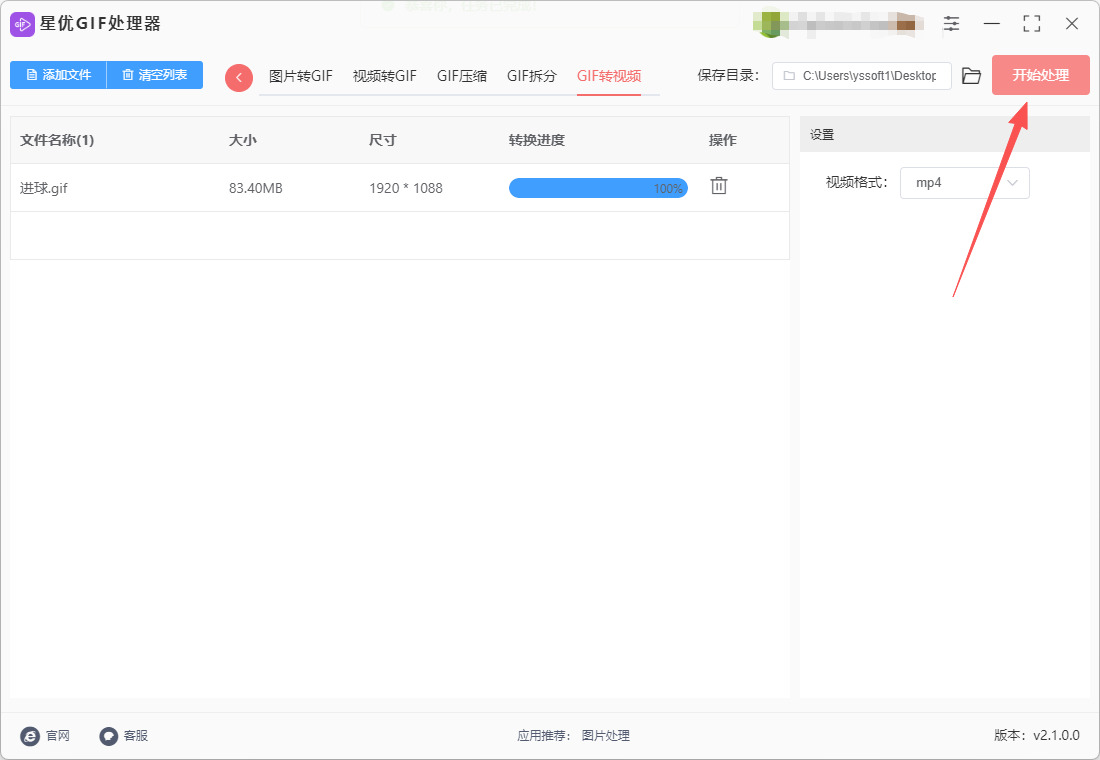Click the 100% conversion progress bar

click(598, 188)
